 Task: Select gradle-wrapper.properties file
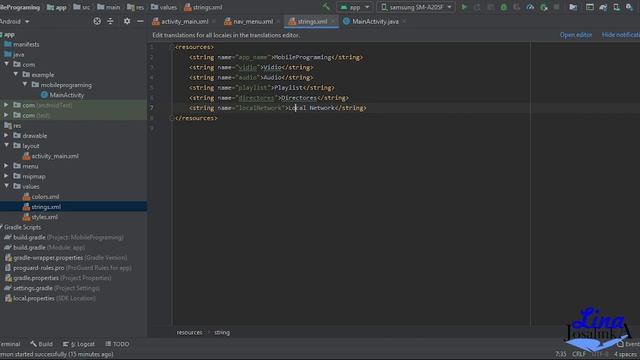coord(66,258)
